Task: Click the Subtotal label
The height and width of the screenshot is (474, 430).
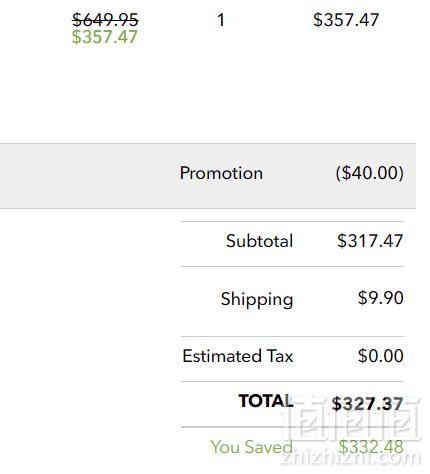Action: click(x=260, y=241)
